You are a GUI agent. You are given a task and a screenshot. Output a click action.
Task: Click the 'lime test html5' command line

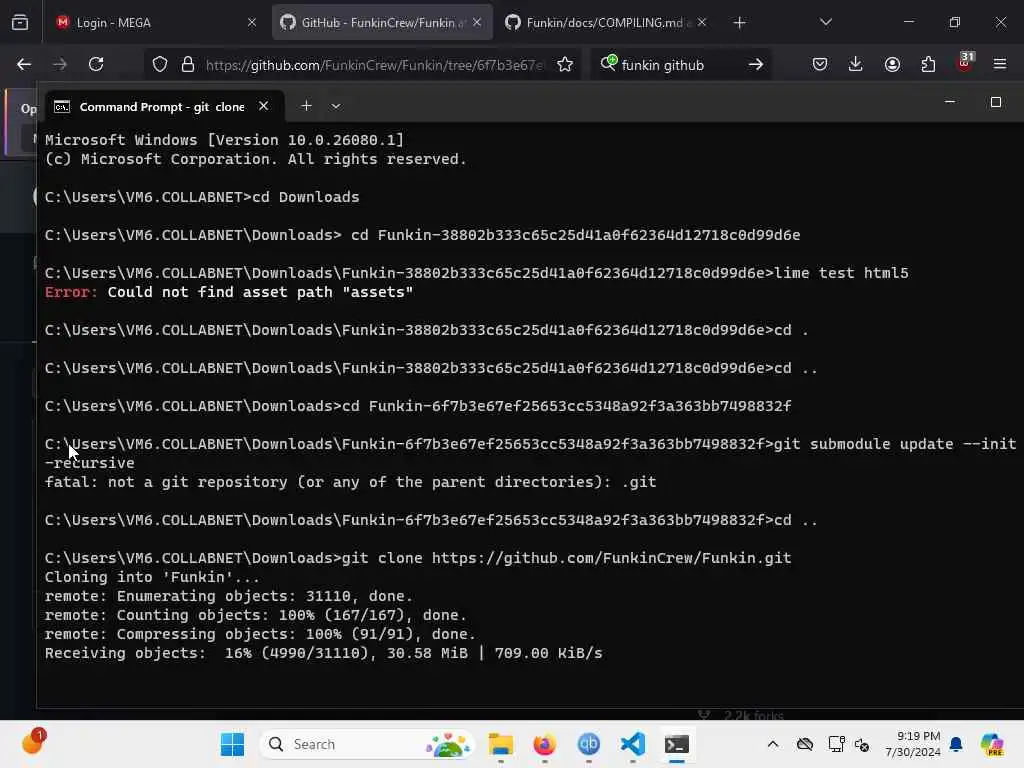point(477,273)
